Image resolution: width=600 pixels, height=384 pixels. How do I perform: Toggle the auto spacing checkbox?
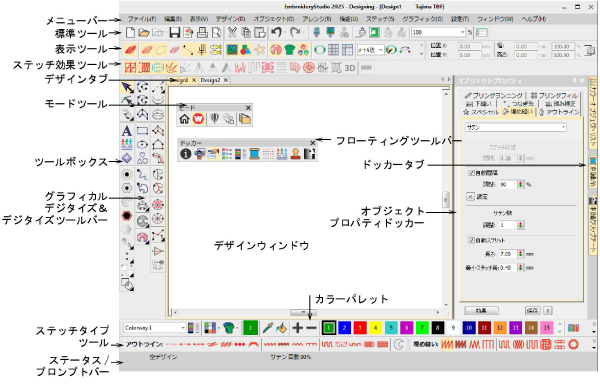click(x=471, y=173)
